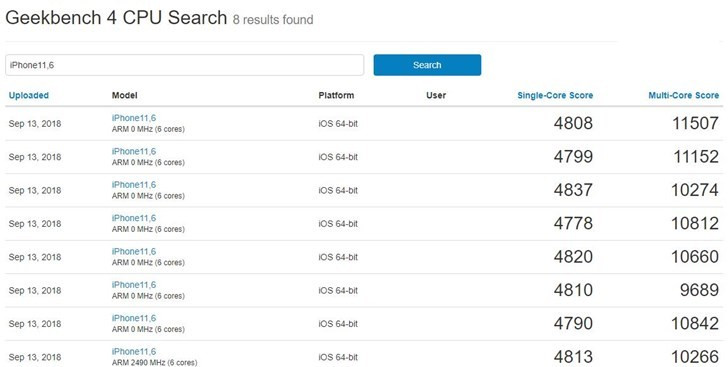Screen dimensions: 728x367
Task: Sort results by Uploaded column
Action: [29, 95]
